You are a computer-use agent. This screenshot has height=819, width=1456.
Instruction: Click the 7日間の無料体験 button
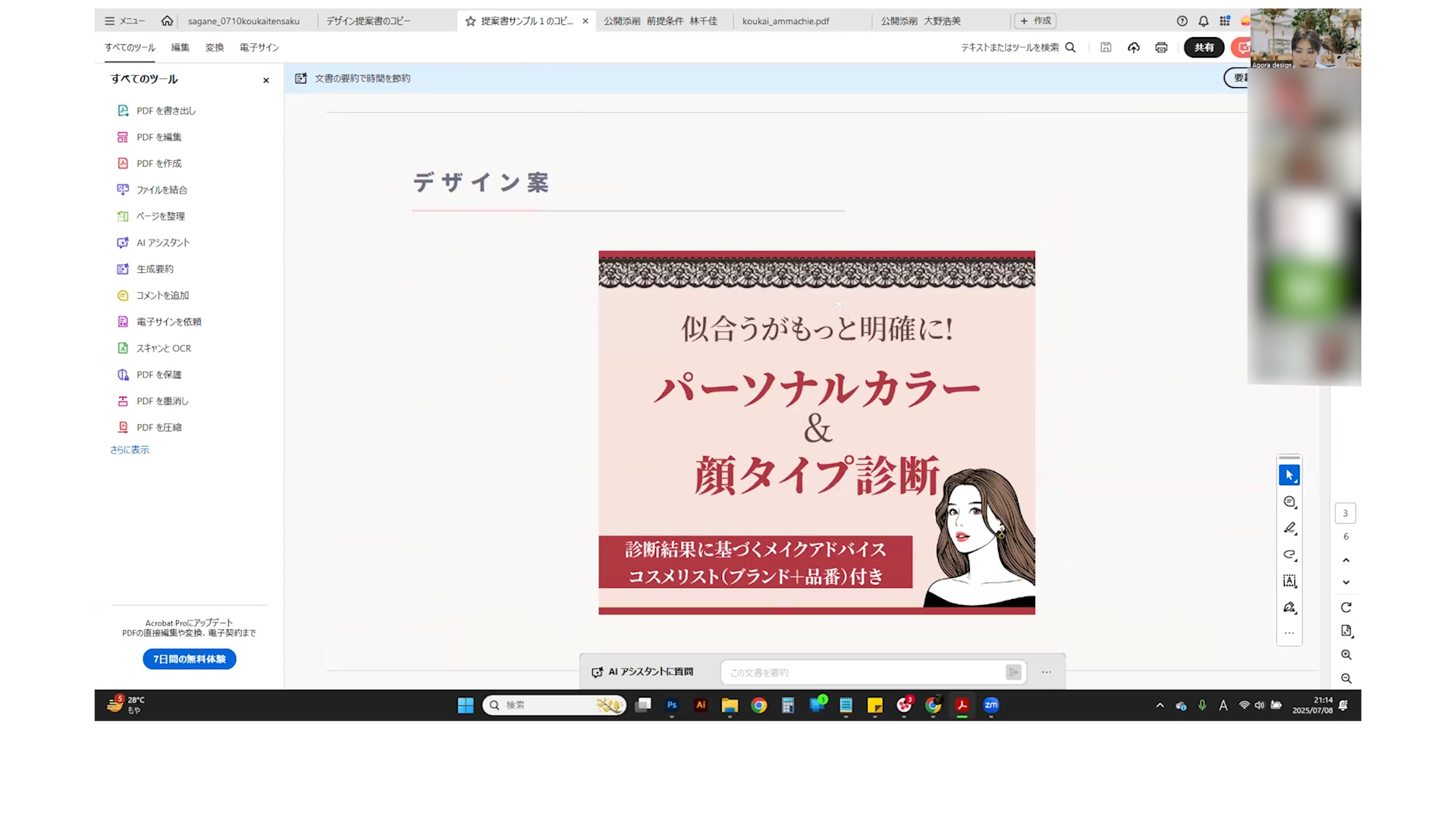[190, 659]
